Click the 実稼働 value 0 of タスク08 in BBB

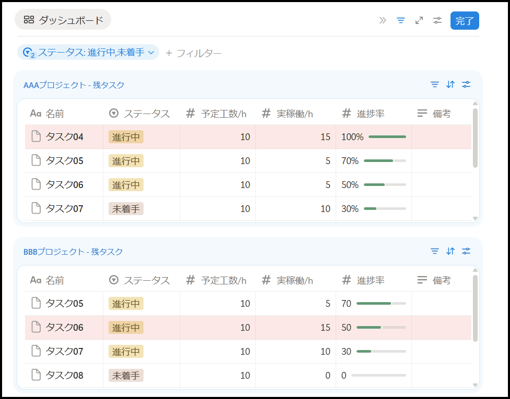pos(328,375)
